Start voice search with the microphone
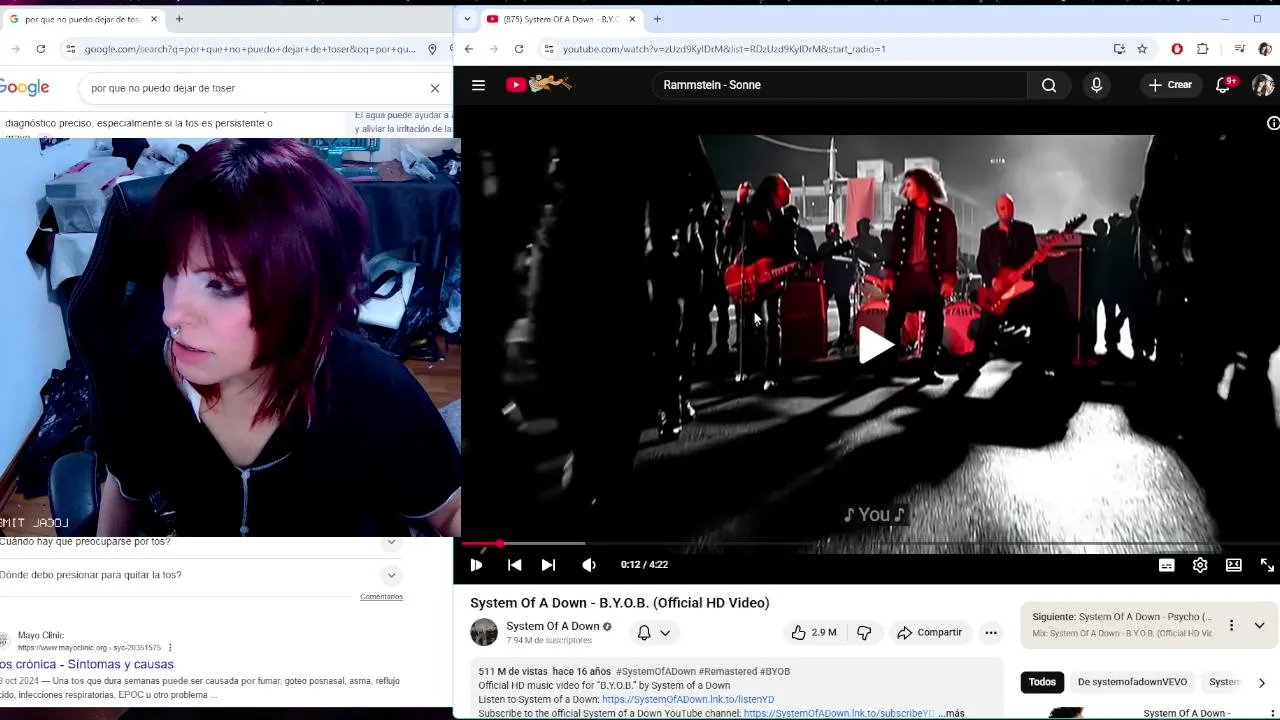 coord(1096,85)
